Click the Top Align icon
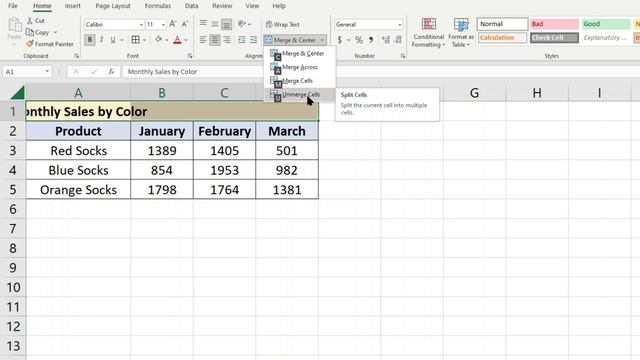640x360 pixels. (x=203, y=24)
